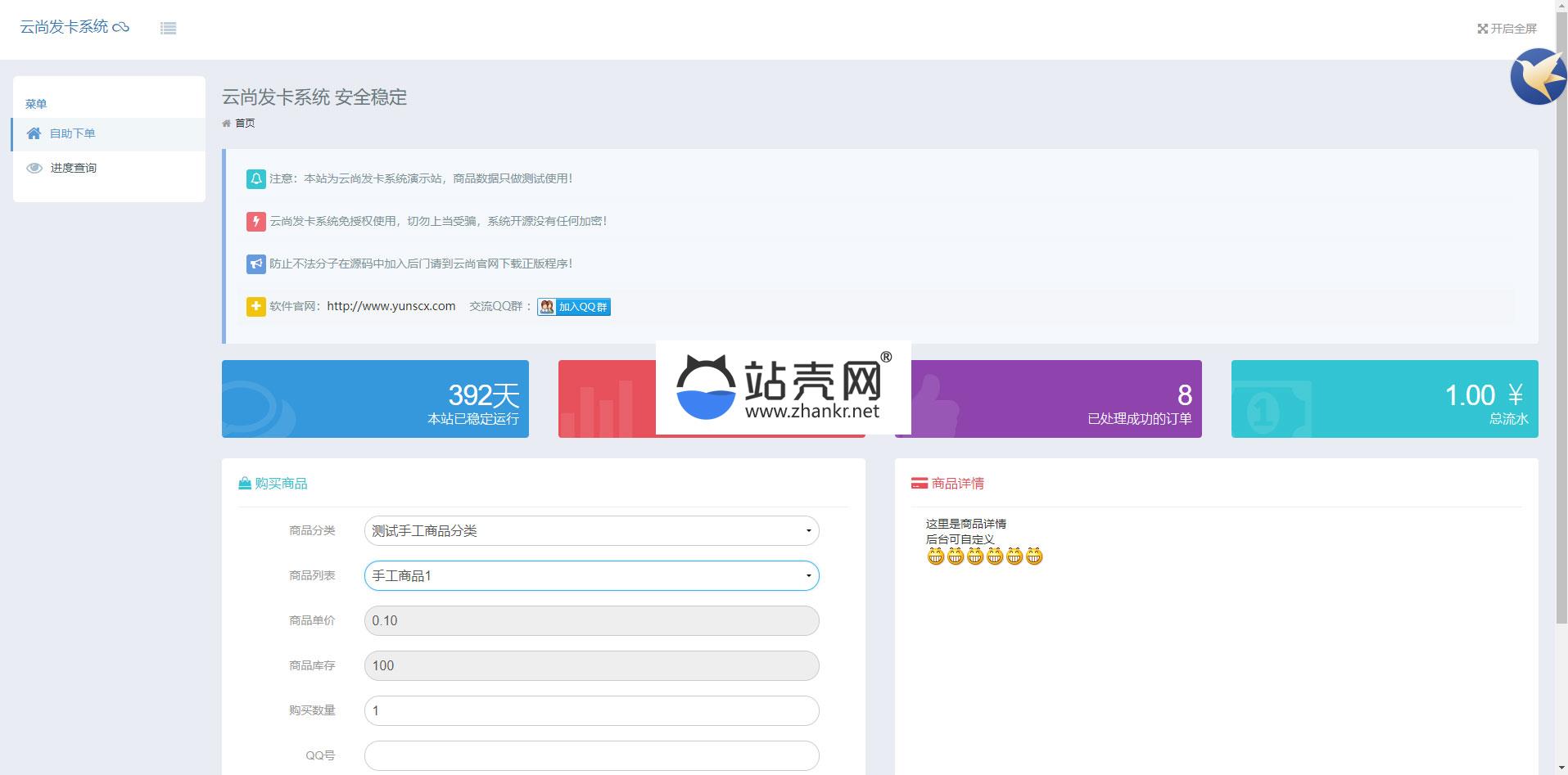Click the 392天 uptime stat card
The image size is (1568, 775).
[x=375, y=399]
